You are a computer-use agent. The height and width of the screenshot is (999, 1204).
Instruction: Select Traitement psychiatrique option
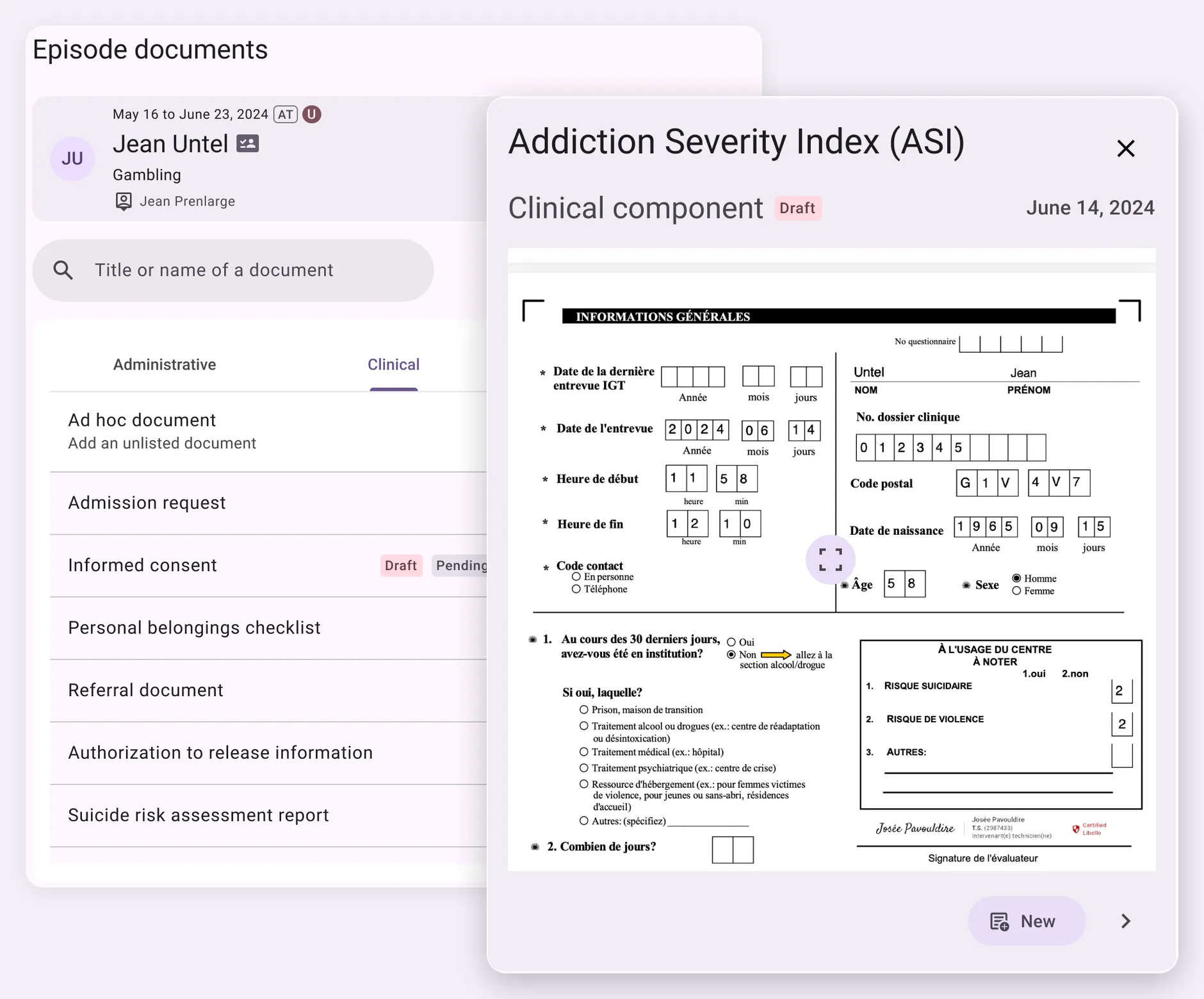(x=584, y=768)
